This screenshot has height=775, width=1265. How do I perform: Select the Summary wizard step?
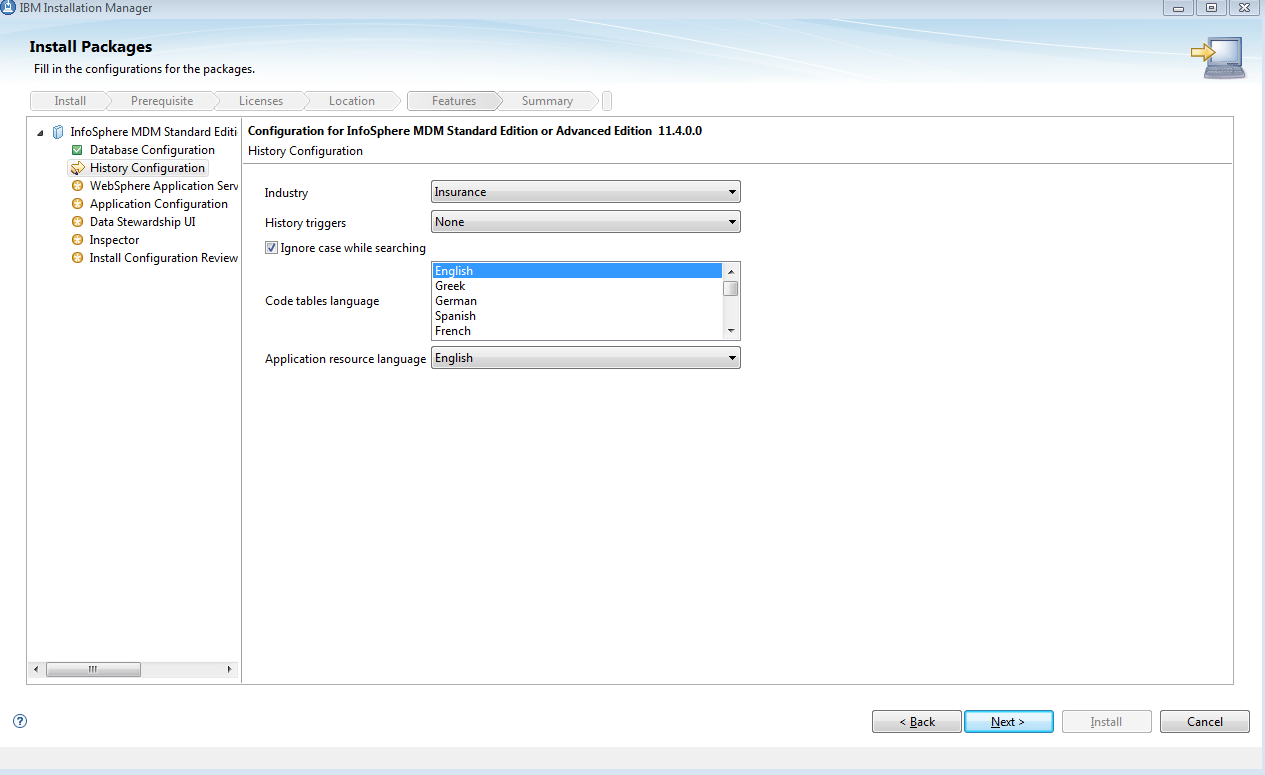[547, 101]
